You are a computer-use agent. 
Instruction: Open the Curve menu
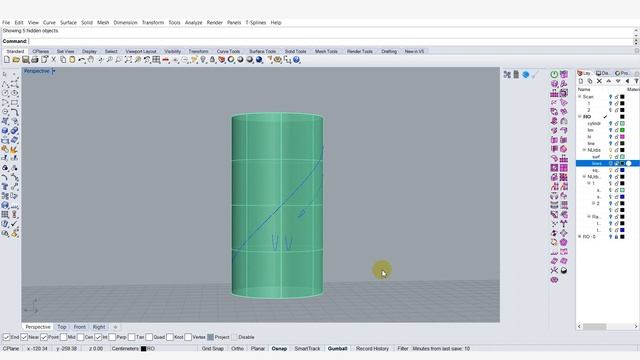tap(49, 22)
